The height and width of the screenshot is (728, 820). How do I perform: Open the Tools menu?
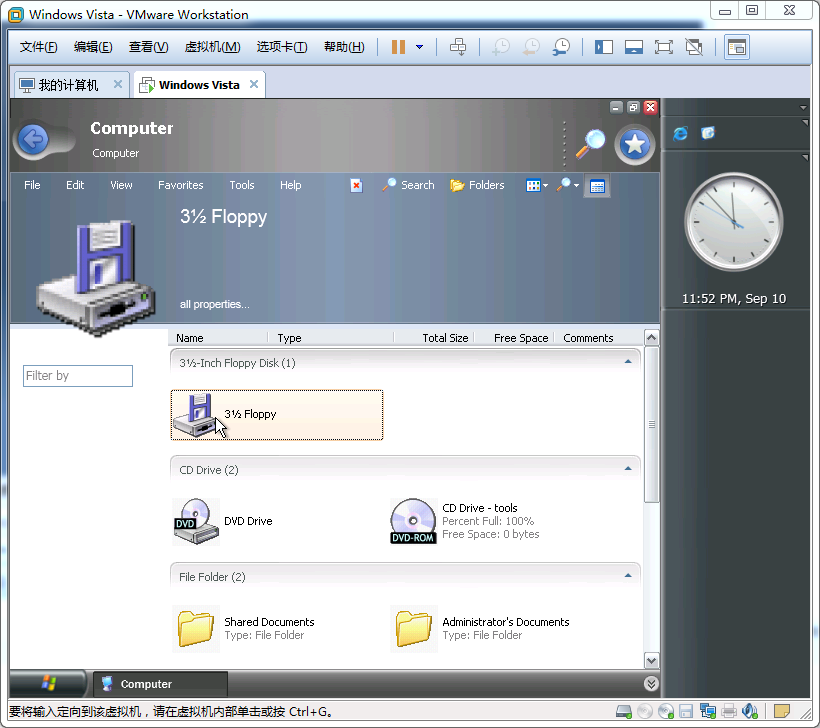242,185
